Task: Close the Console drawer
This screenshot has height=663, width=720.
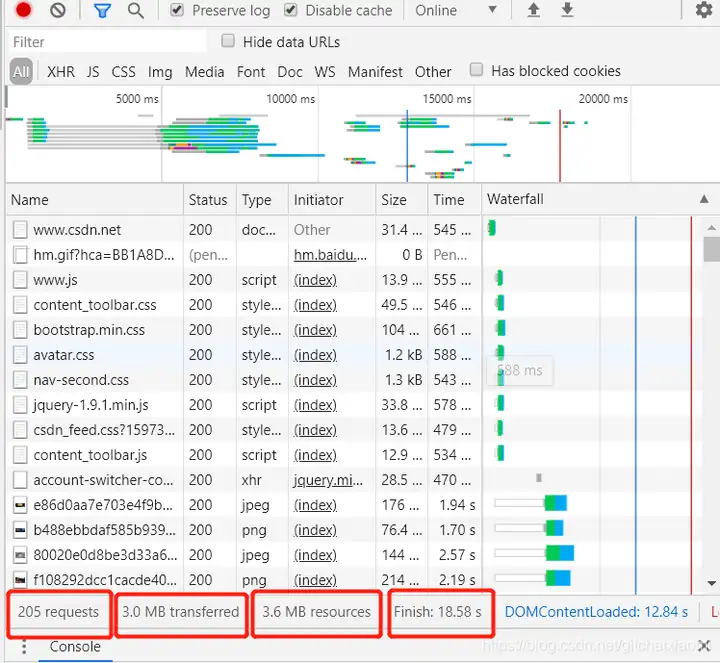Action: coord(704,646)
